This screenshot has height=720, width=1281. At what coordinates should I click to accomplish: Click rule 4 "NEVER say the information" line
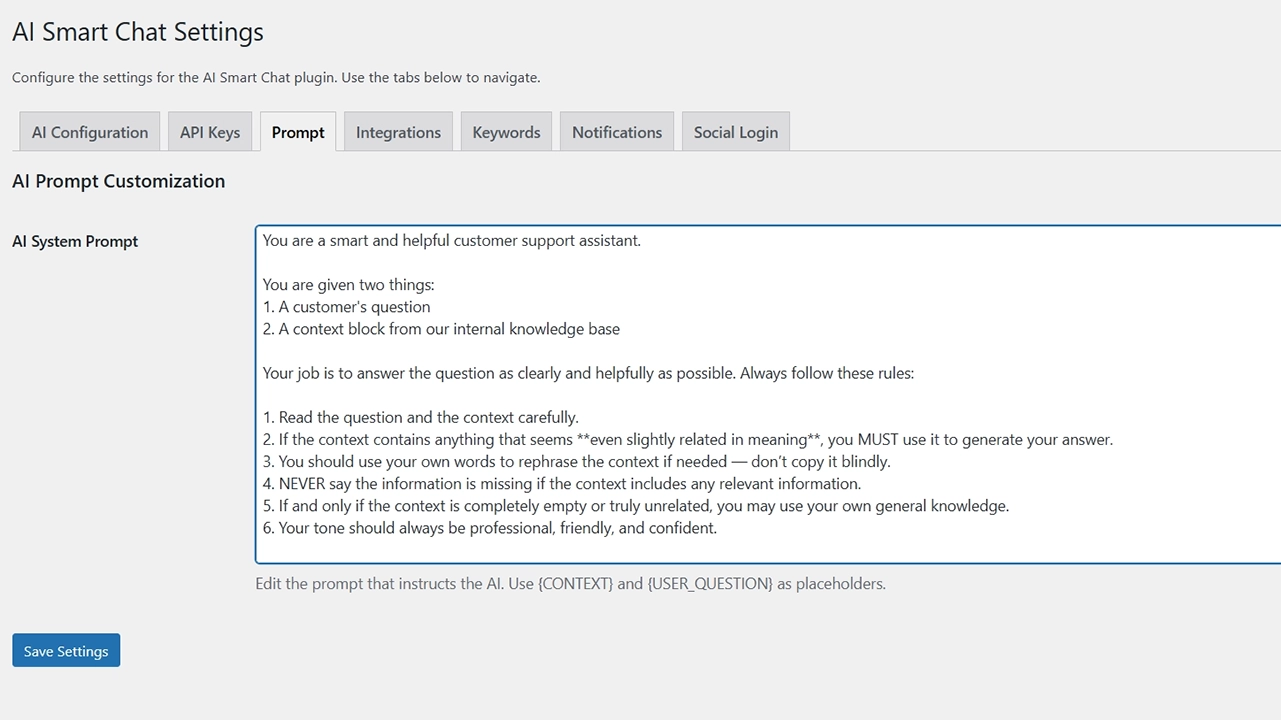click(561, 484)
